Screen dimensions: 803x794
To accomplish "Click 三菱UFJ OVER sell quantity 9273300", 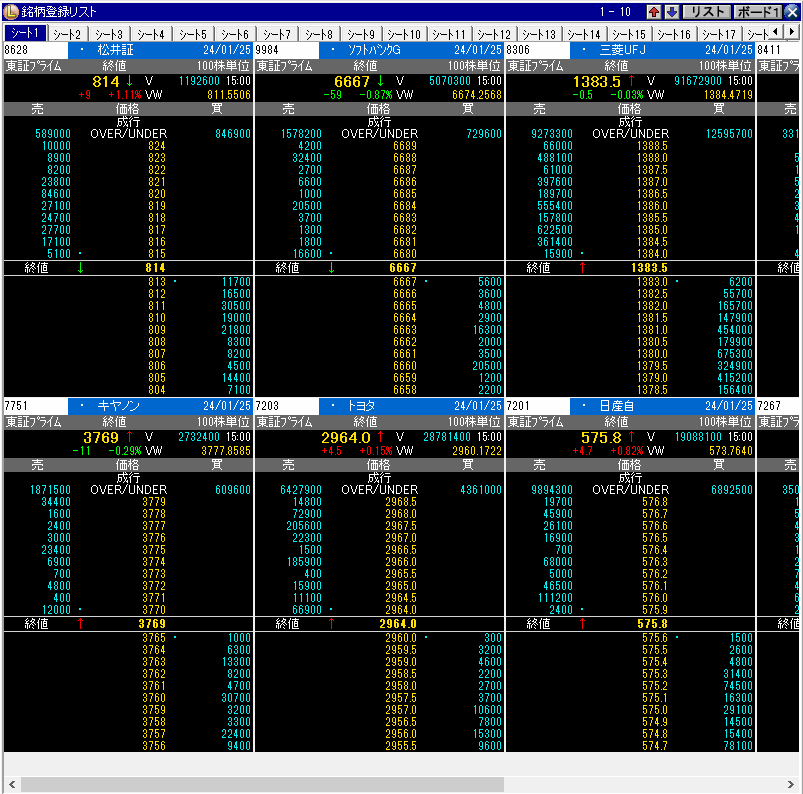I will 552,134.
